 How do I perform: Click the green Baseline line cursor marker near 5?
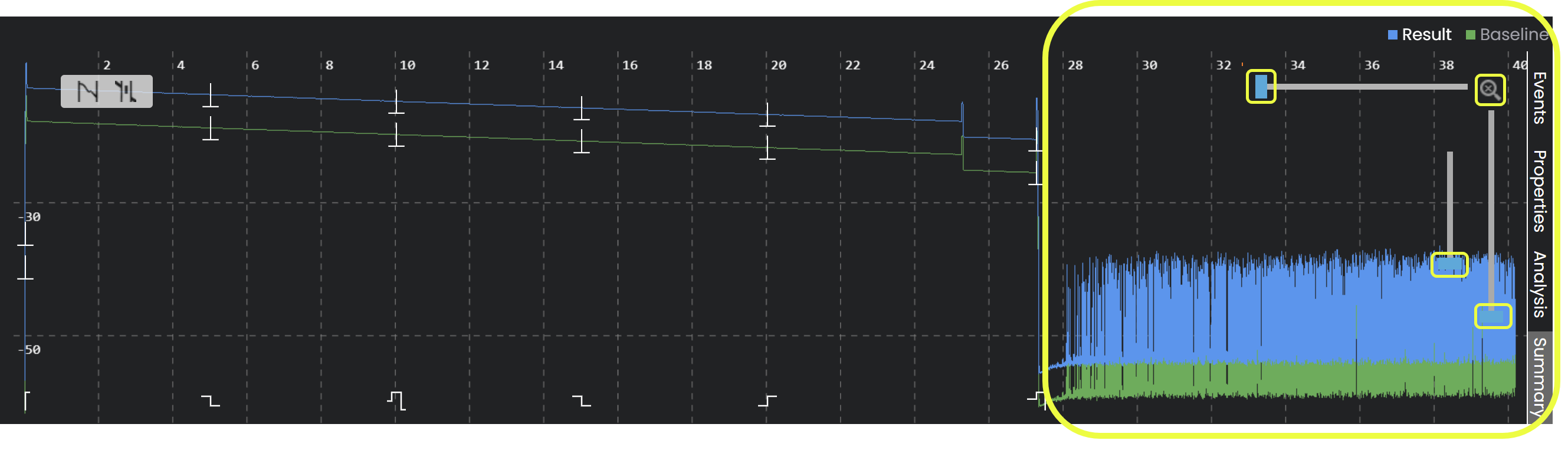[211, 129]
